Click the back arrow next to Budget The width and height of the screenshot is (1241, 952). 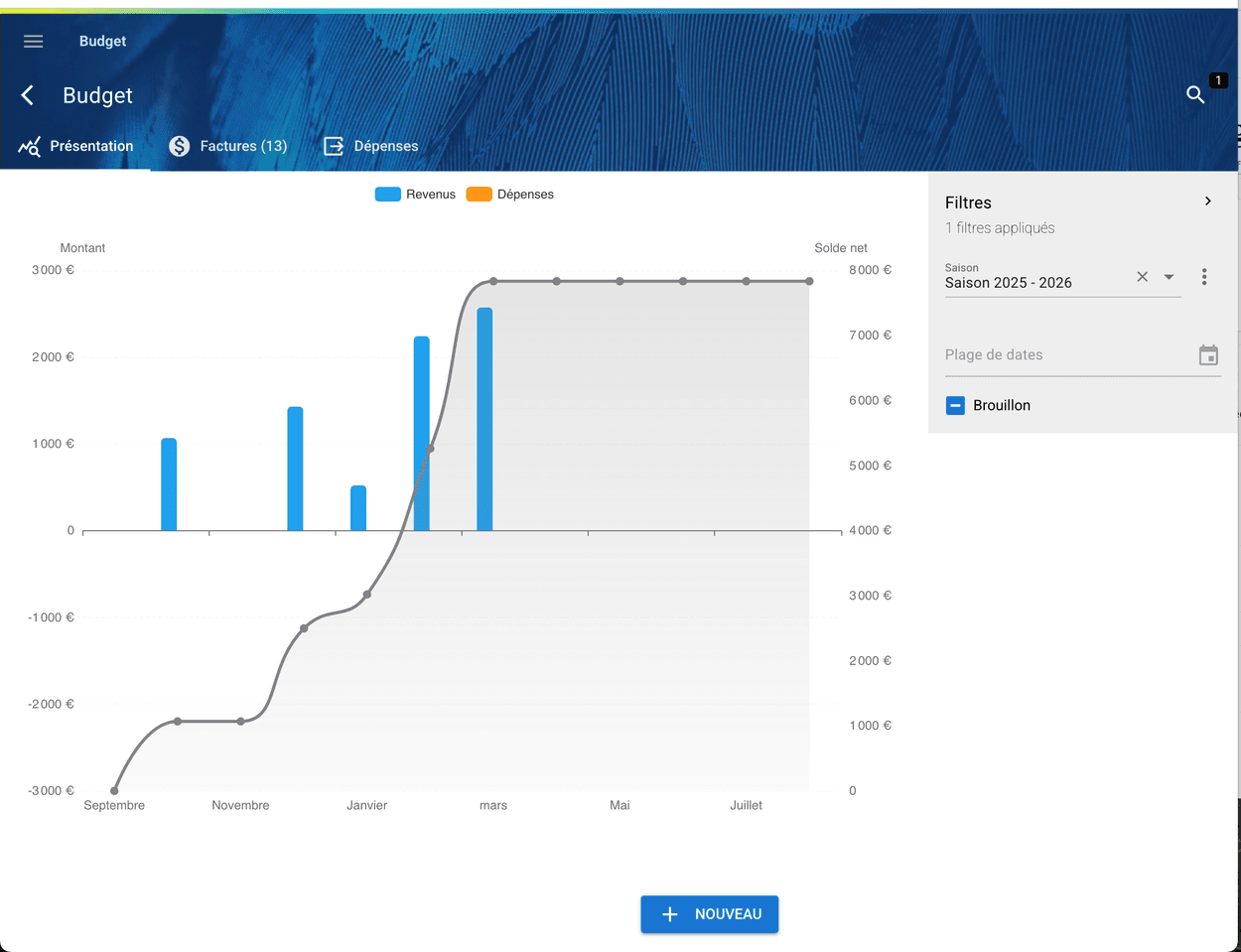tap(28, 95)
